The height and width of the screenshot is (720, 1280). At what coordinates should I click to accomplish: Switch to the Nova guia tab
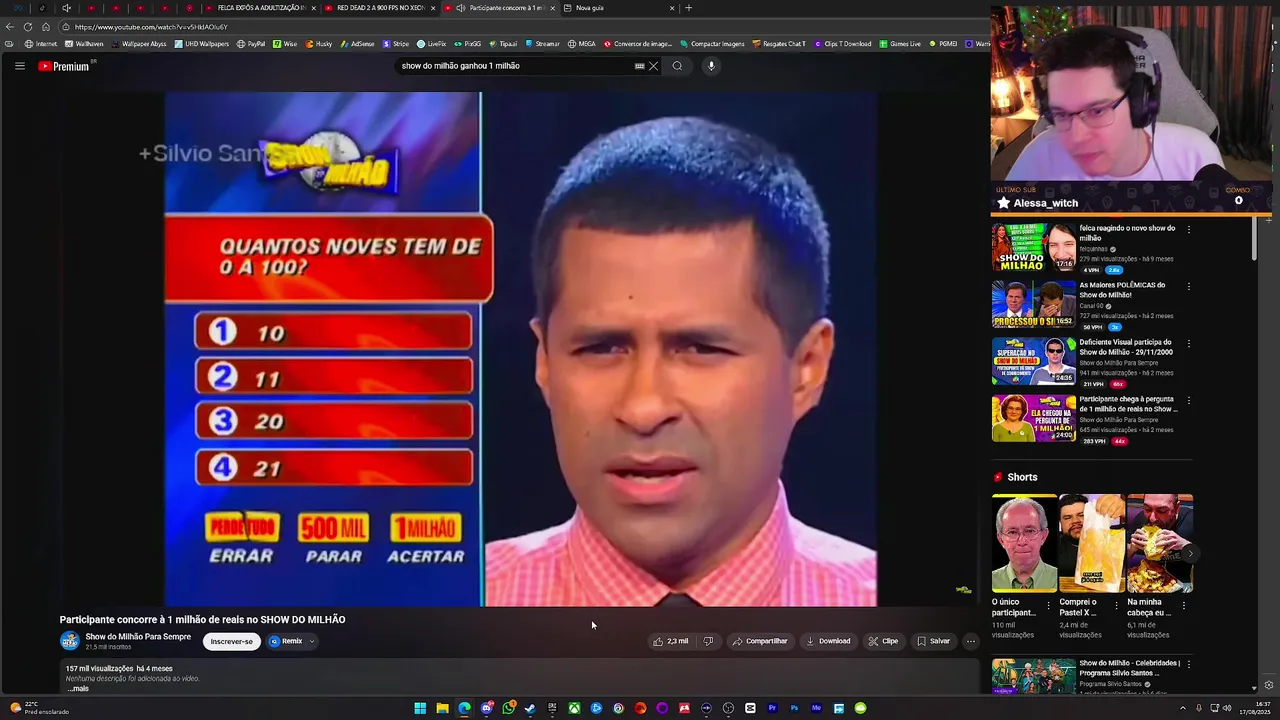click(617, 8)
